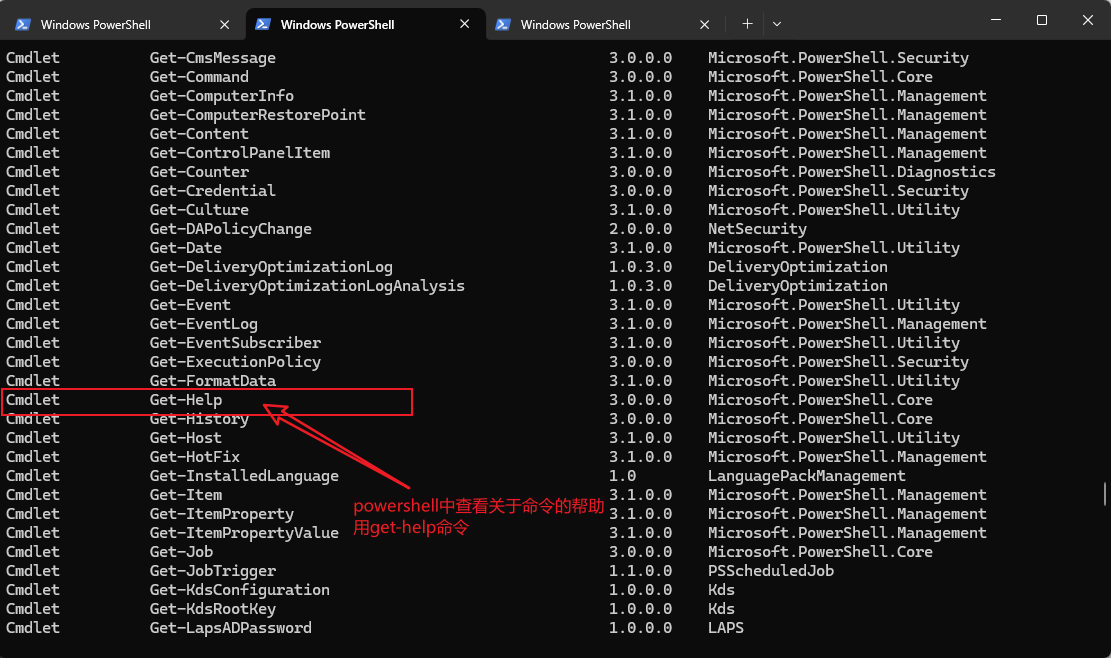Minimize the Windows Terminal window
The height and width of the screenshot is (658, 1111).
[x=996, y=19]
